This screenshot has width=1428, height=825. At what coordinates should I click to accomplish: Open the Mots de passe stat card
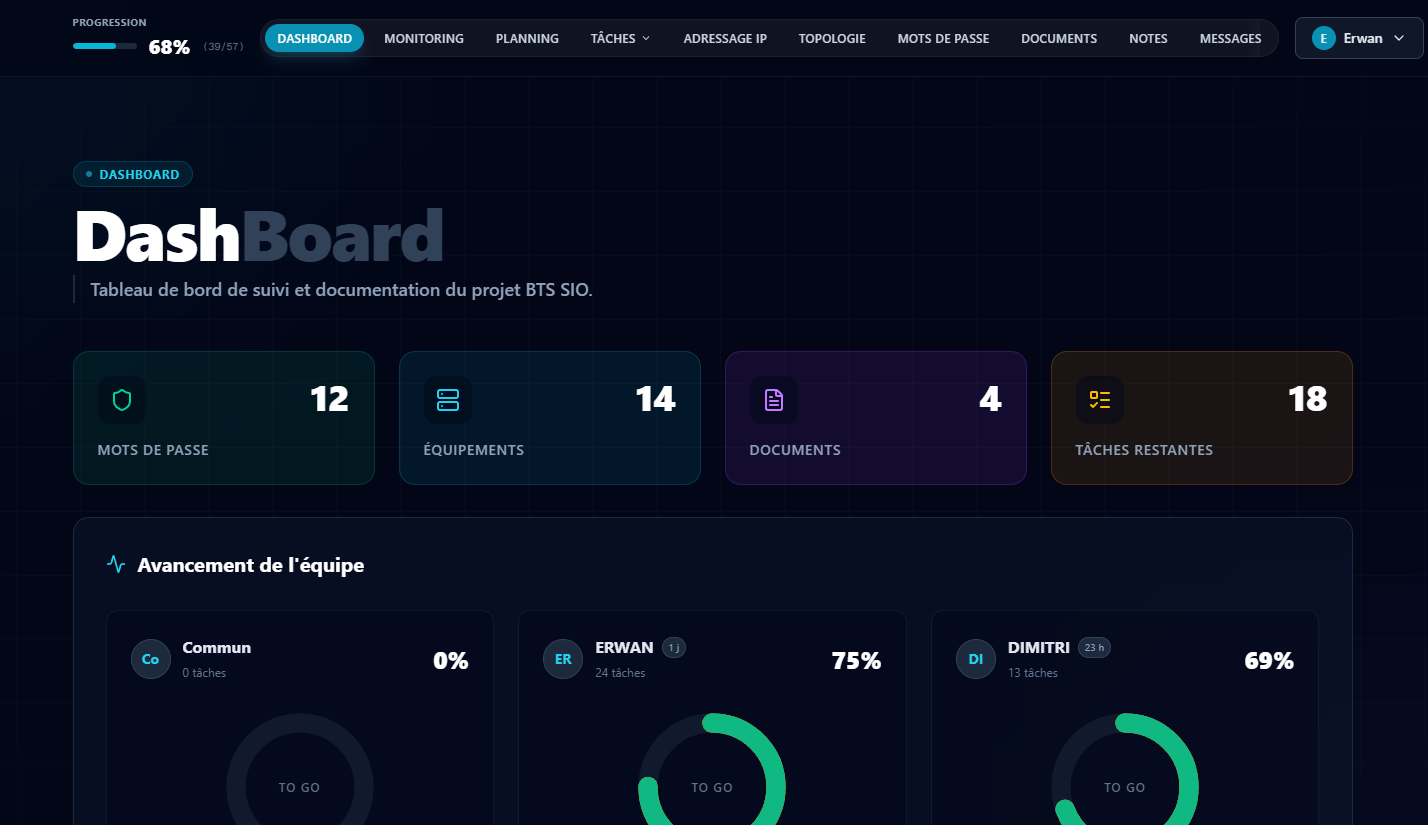(x=224, y=418)
